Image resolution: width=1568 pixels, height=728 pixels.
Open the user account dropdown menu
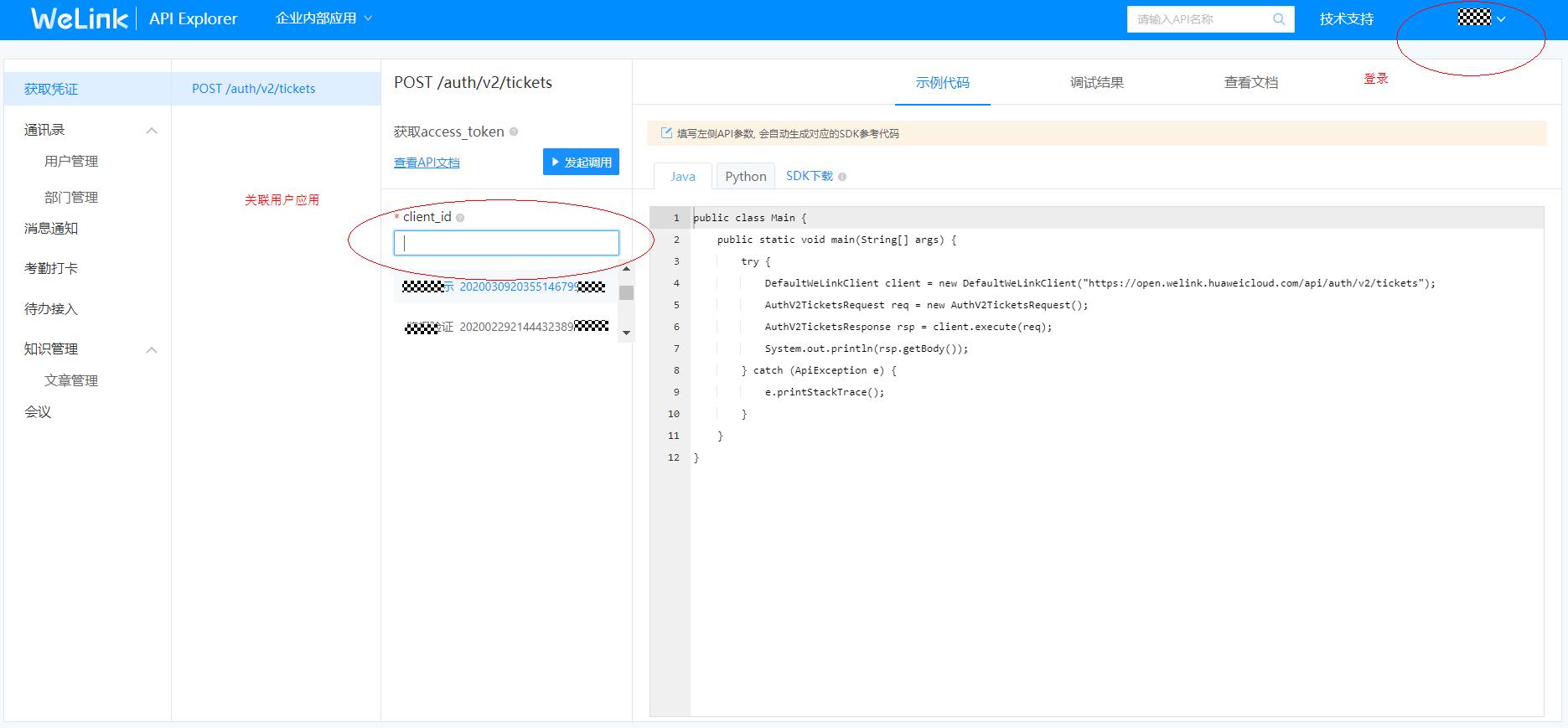[1482, 18]
